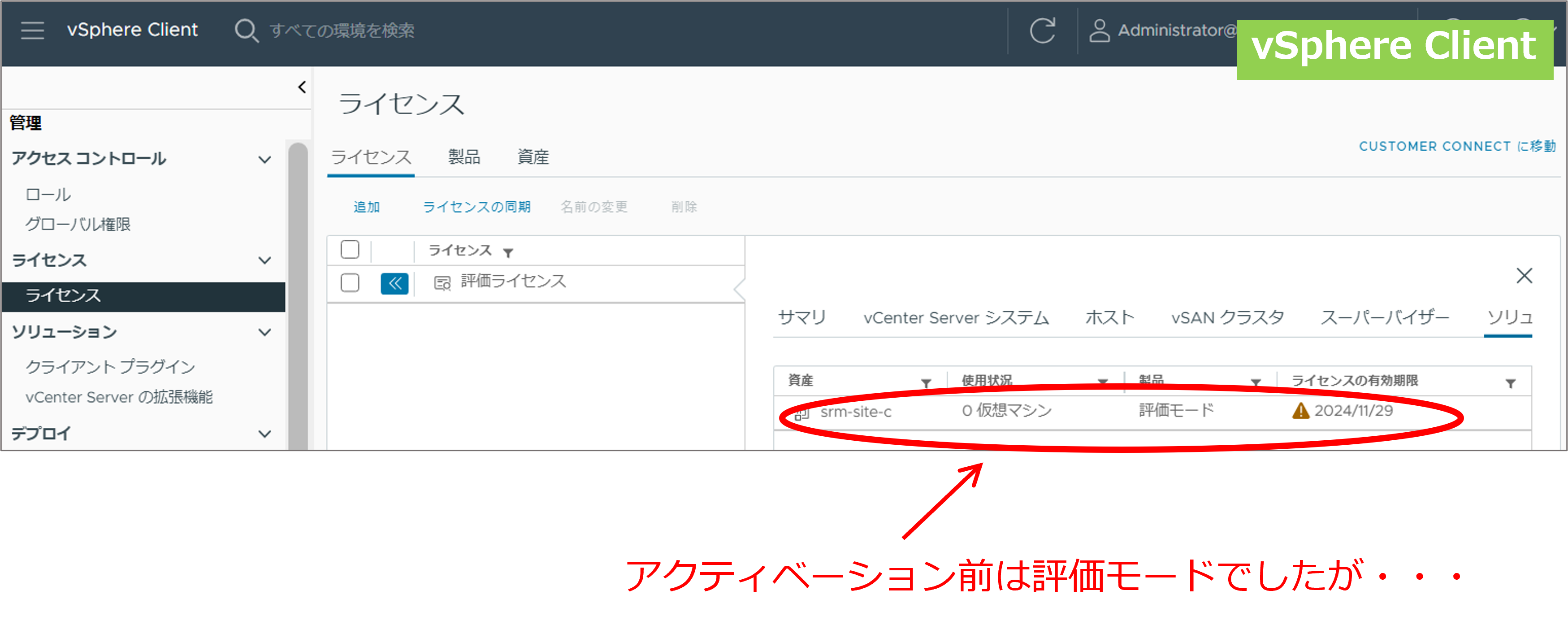Click the vSphere Client title in header
This screenshot has width=1568, height=625.
pos(132,30)
